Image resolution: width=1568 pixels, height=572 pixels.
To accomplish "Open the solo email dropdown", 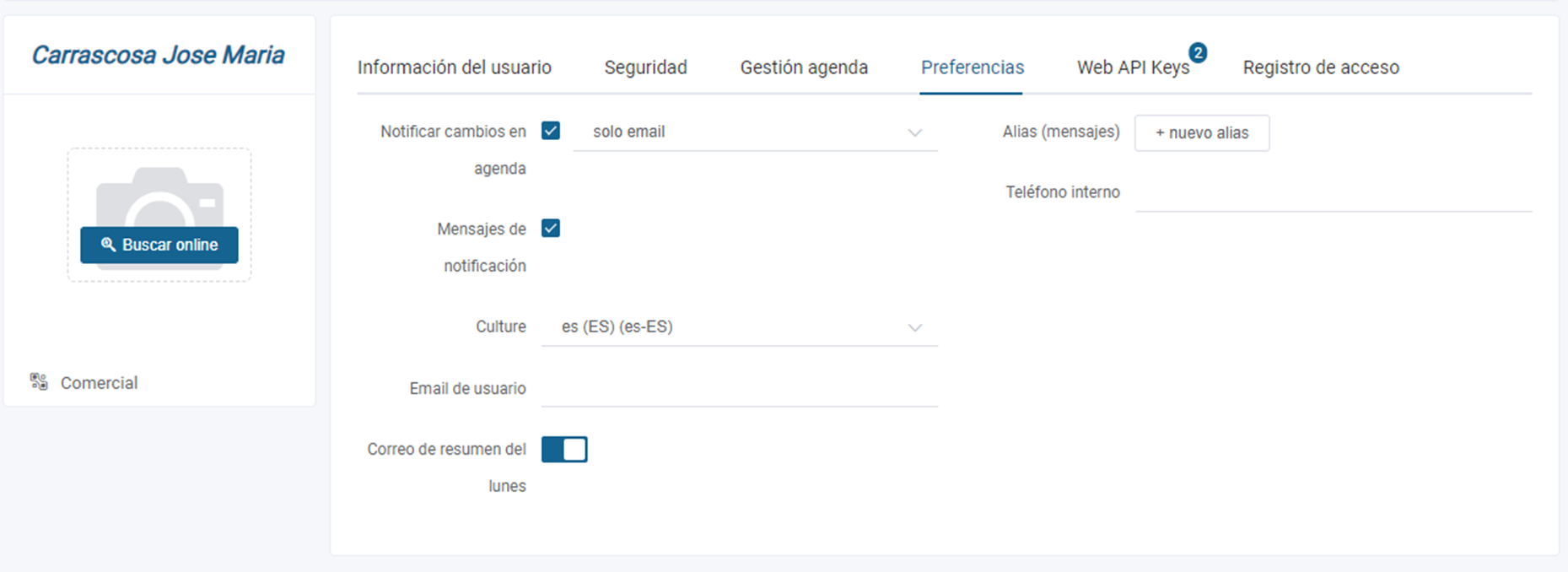I will pyautogui.click(x=755, y=132).
